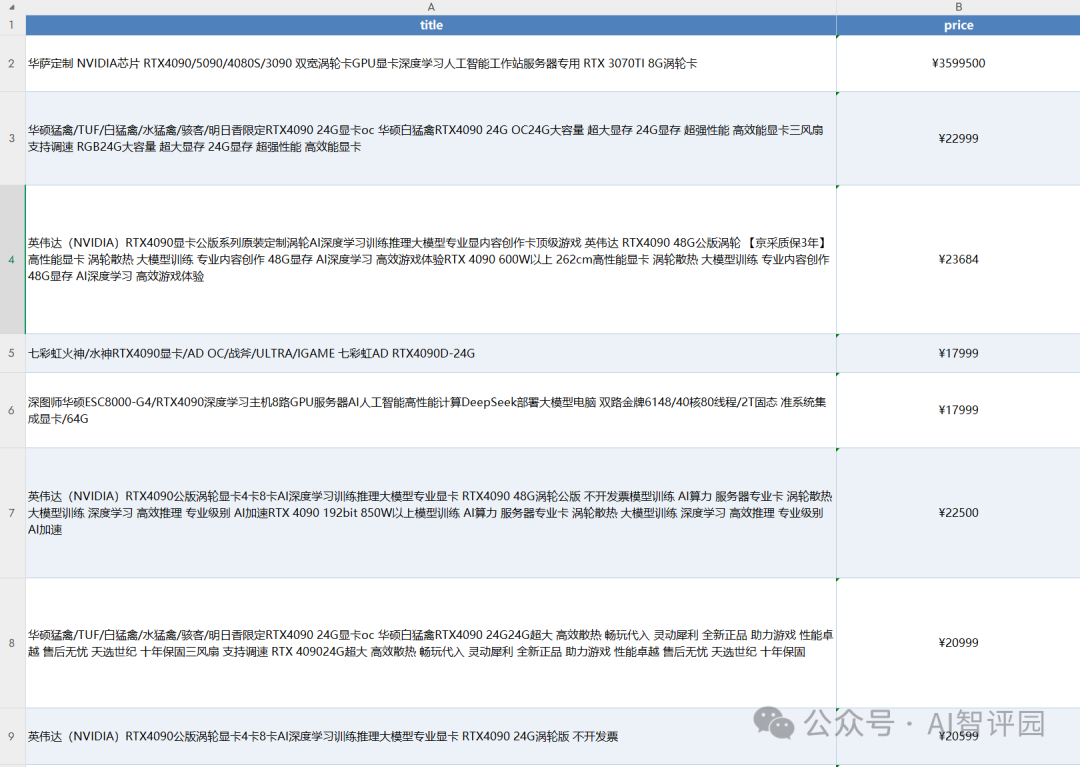This screenshot has height=767, width=1080.
Task: Click the price cell ¥22999
Action: [958, 138]
